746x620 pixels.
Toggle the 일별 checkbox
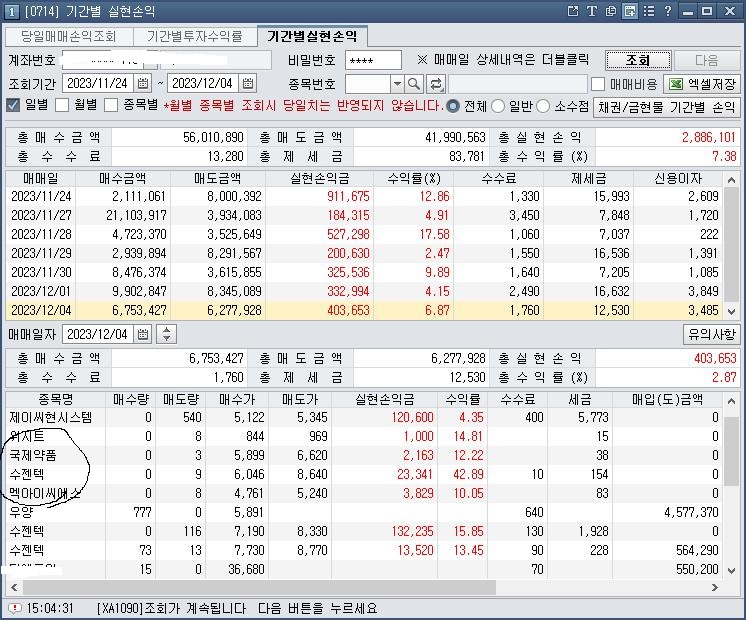click(x=13, y=105)
